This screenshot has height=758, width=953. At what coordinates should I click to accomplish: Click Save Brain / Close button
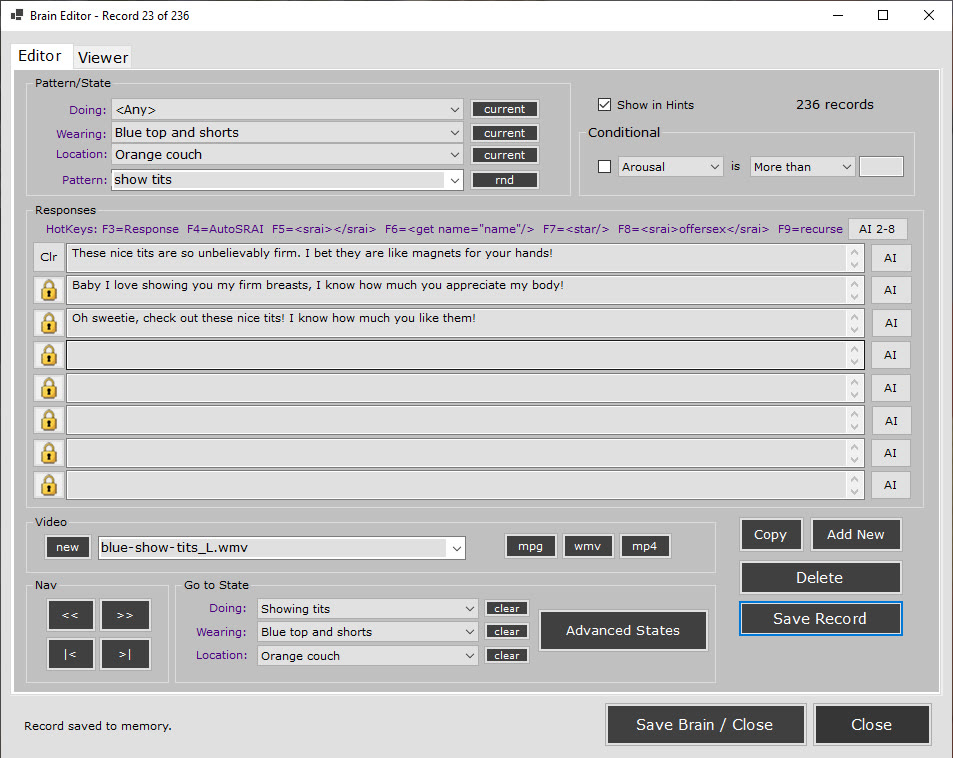pos(705,725)
